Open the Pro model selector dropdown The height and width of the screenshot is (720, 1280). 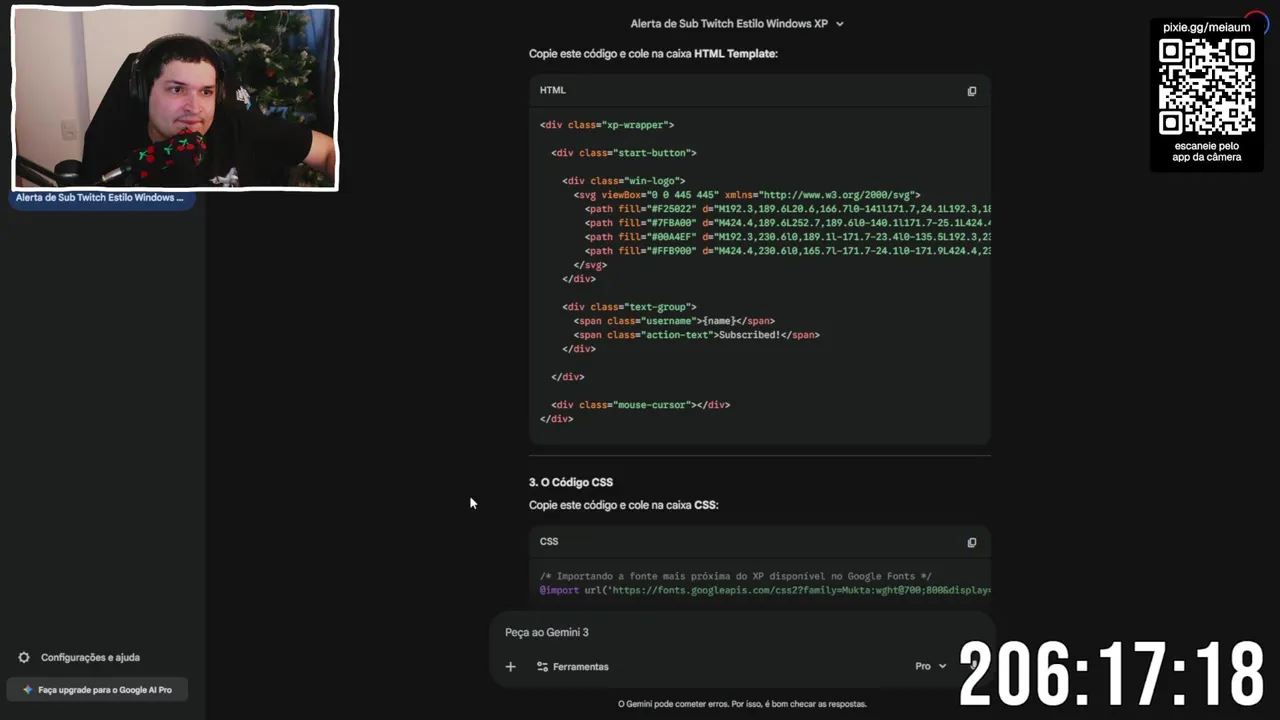coord(930,666)
